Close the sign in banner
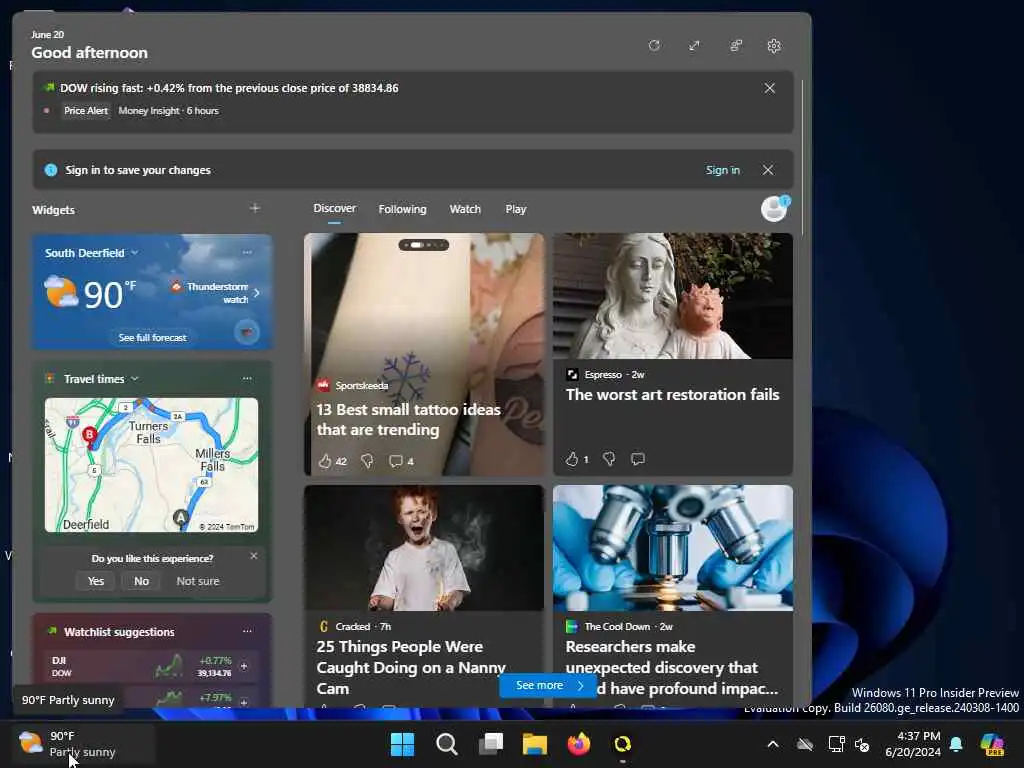 coord(768,170)
